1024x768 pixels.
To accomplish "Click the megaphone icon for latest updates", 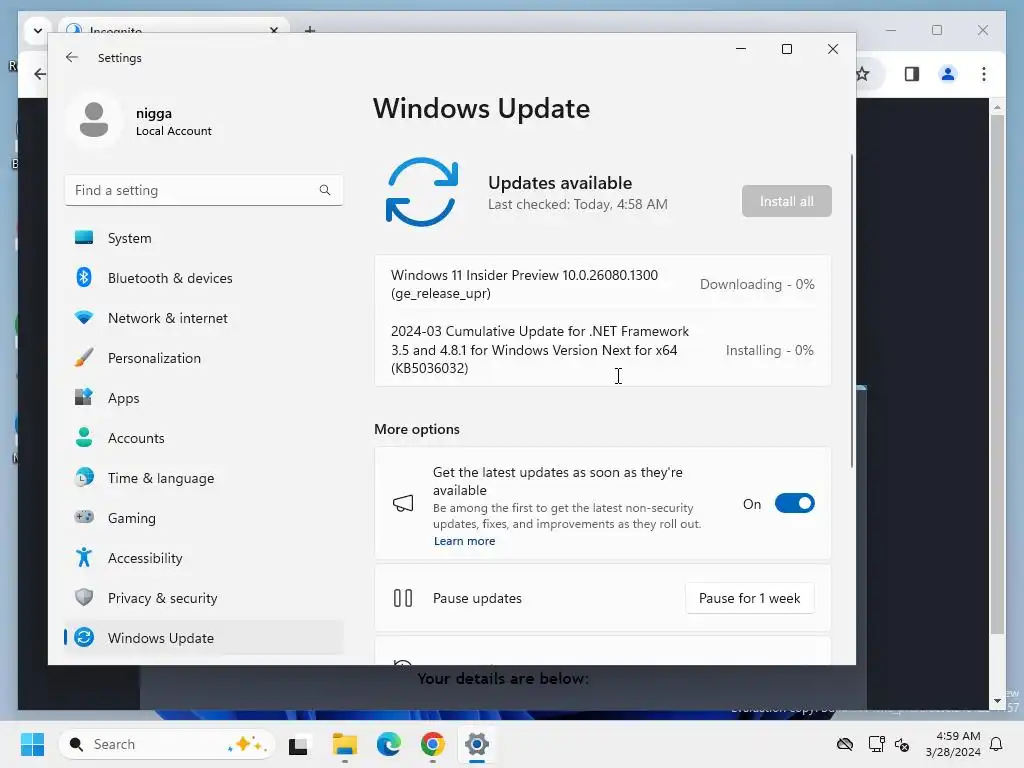I will tap(403, 504).
